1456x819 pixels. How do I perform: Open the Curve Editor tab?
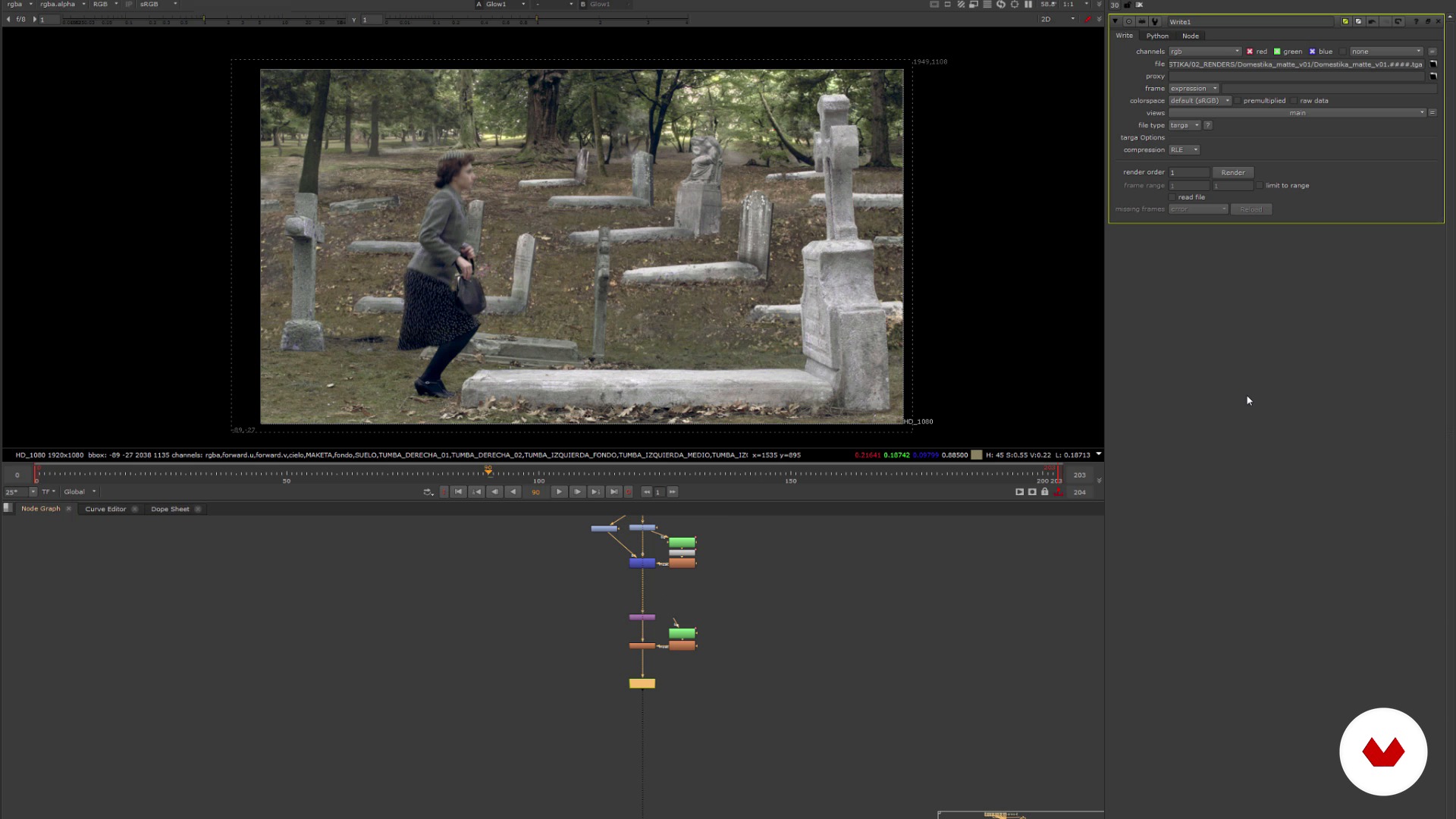point(105,509)
